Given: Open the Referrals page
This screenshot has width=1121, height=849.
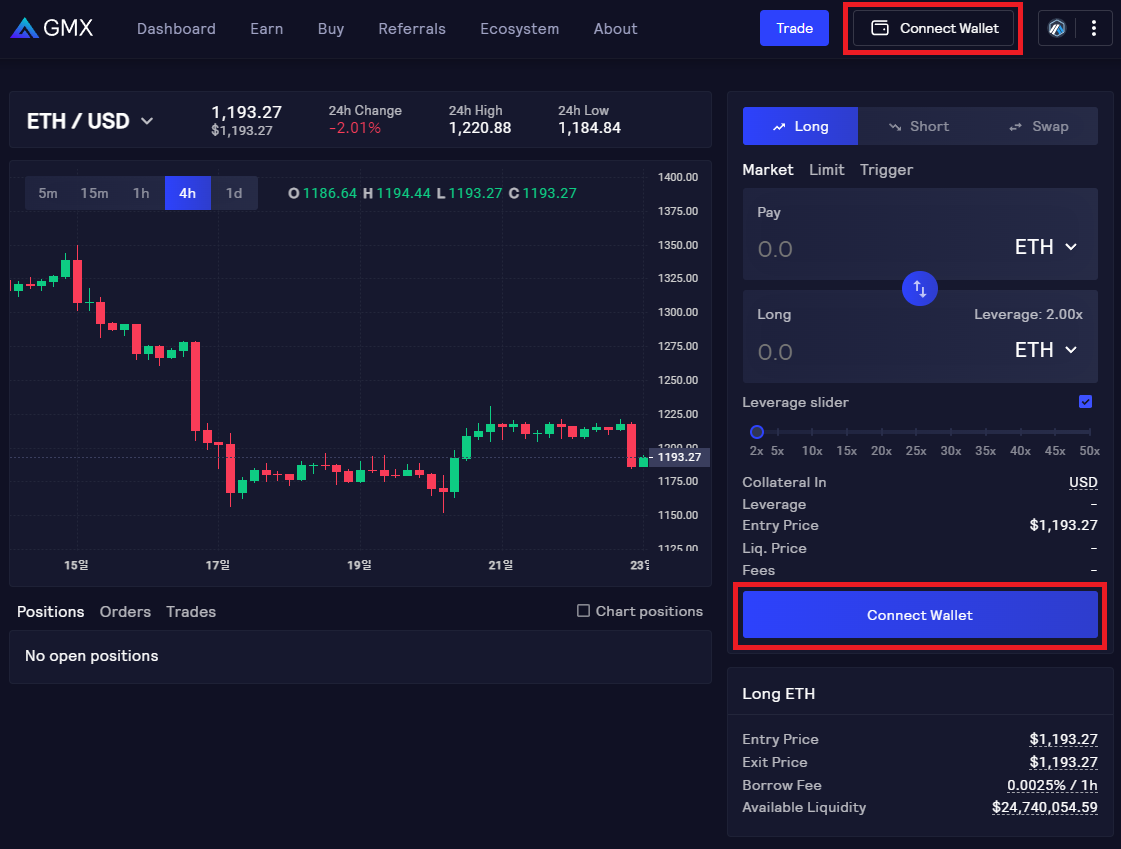Looking at the screenshot, I should click(412, 29).
